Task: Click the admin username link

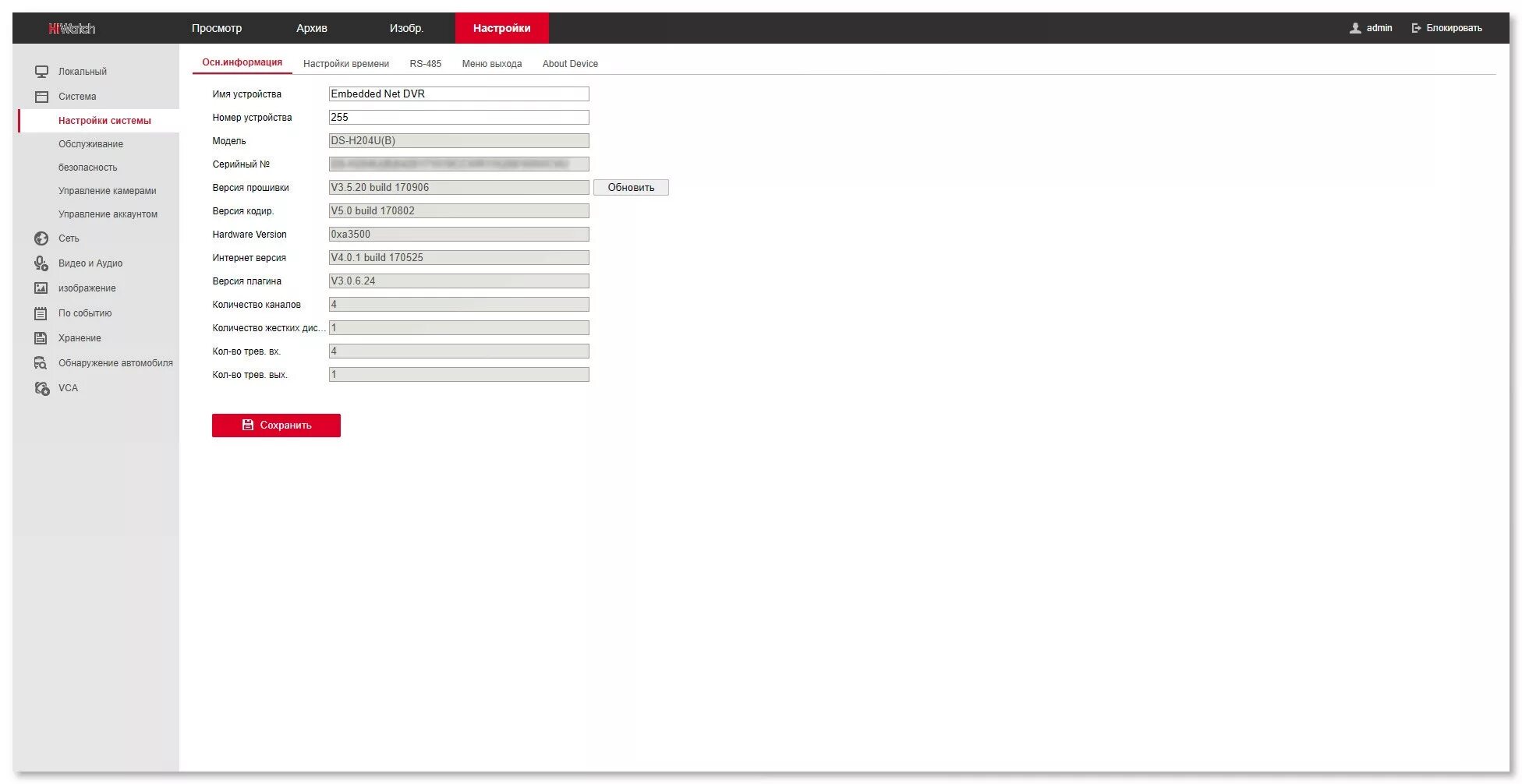Action: pos(1379,28)
